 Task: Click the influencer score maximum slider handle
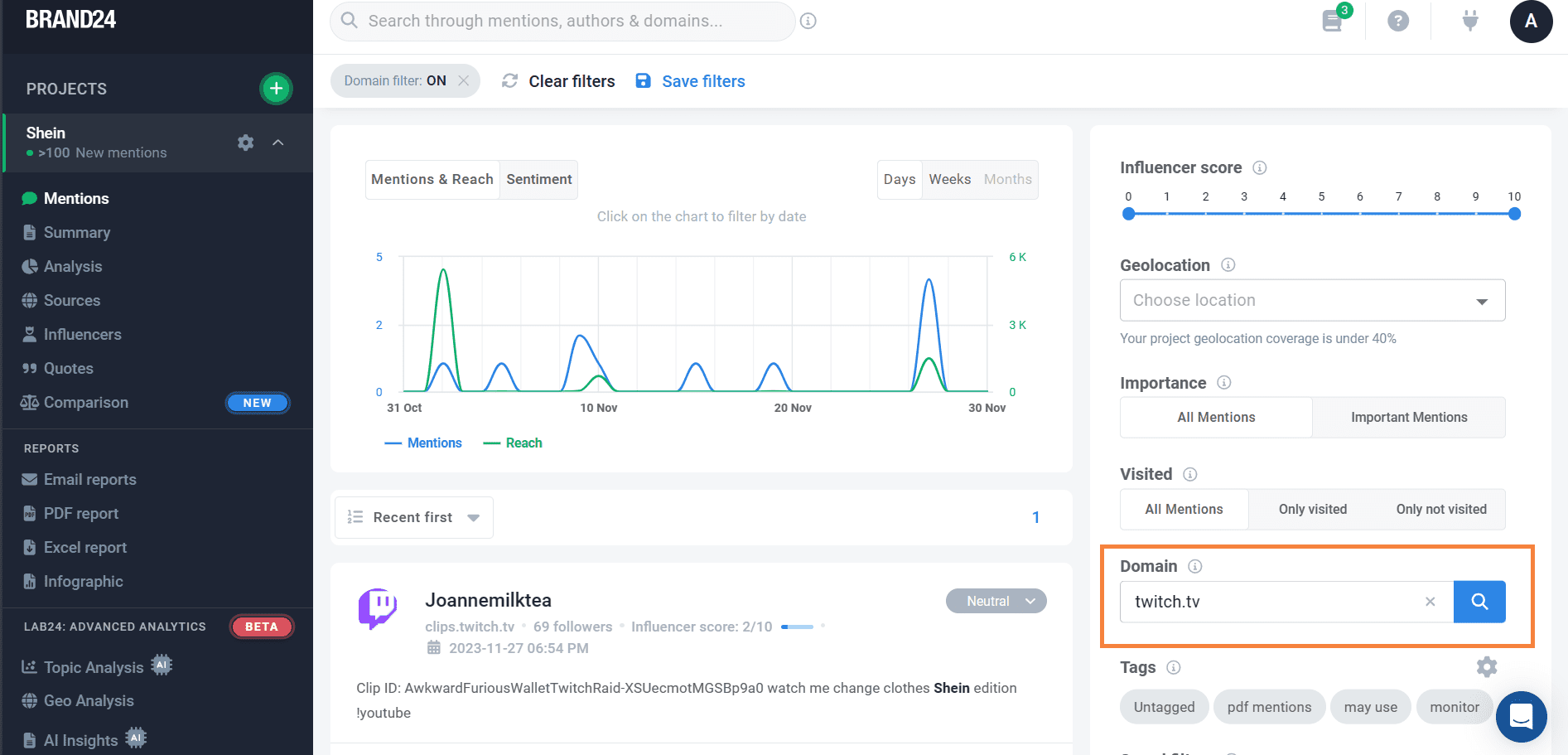tap(1515, 214)
